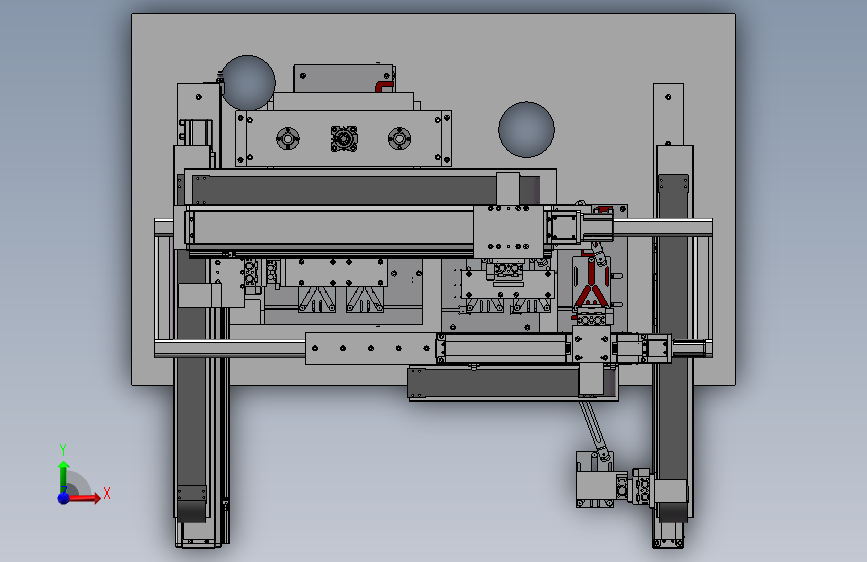Select the red toggle clamp mechanism

pos(592,282)
